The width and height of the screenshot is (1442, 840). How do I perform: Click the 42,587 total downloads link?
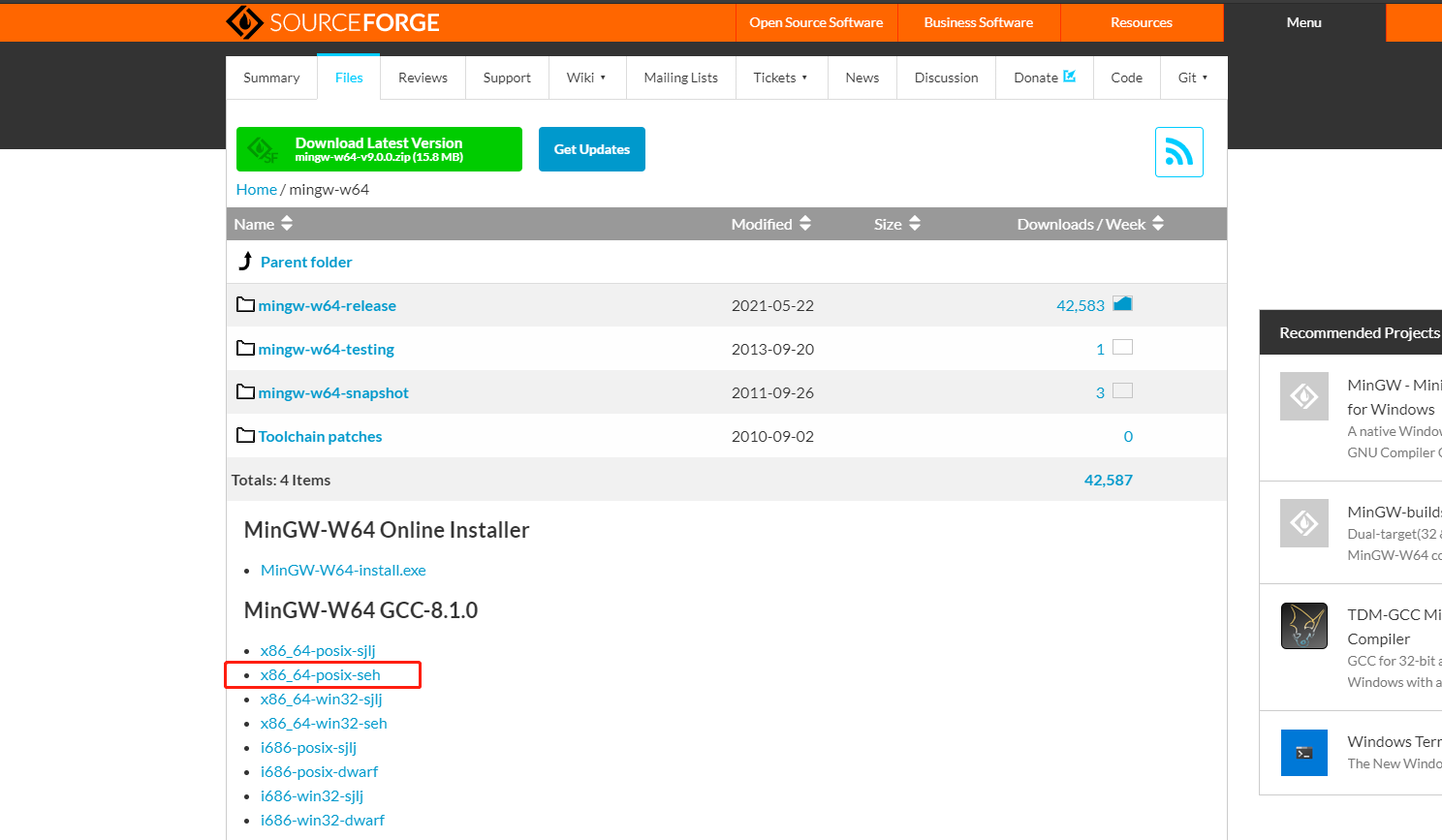pos(1109,480)
